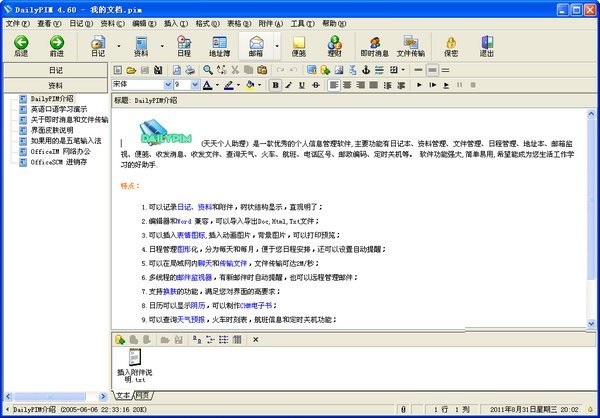The width and height of the screenshot is (600, 418).
Task: Open the 地址簿 address book
Action: 220,46
